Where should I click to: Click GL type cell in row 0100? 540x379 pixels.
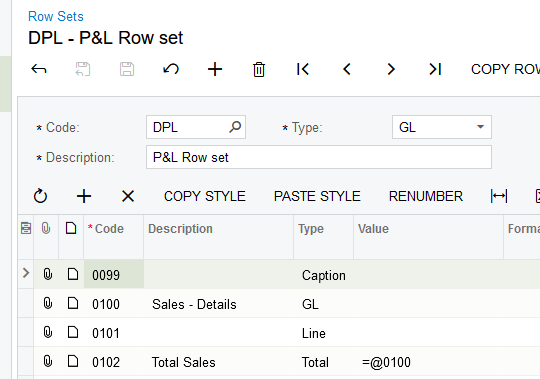323,304
